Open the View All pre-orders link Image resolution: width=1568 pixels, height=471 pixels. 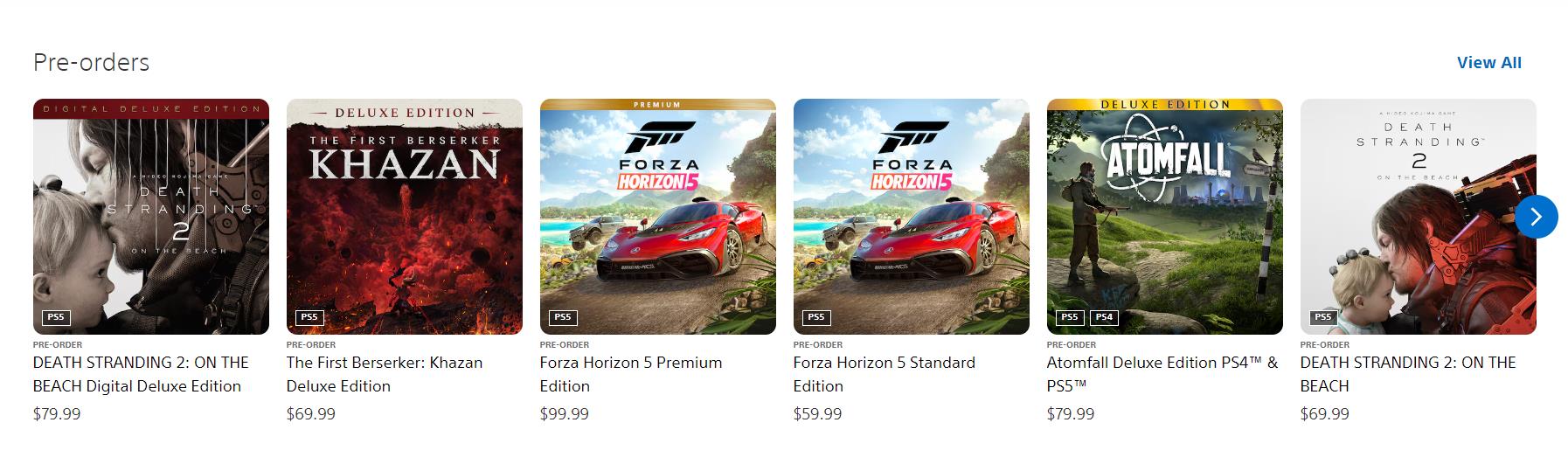pos(1488,63)
